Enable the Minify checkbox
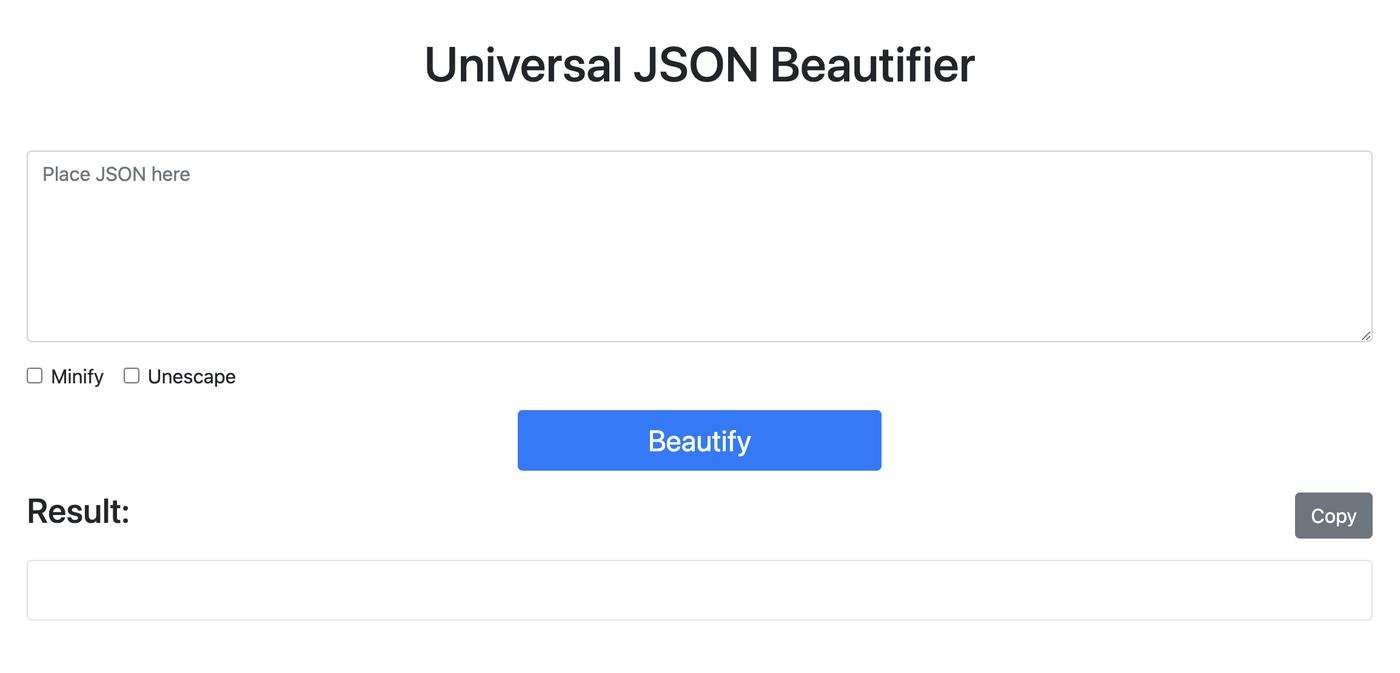 click(x=35, y=376)
